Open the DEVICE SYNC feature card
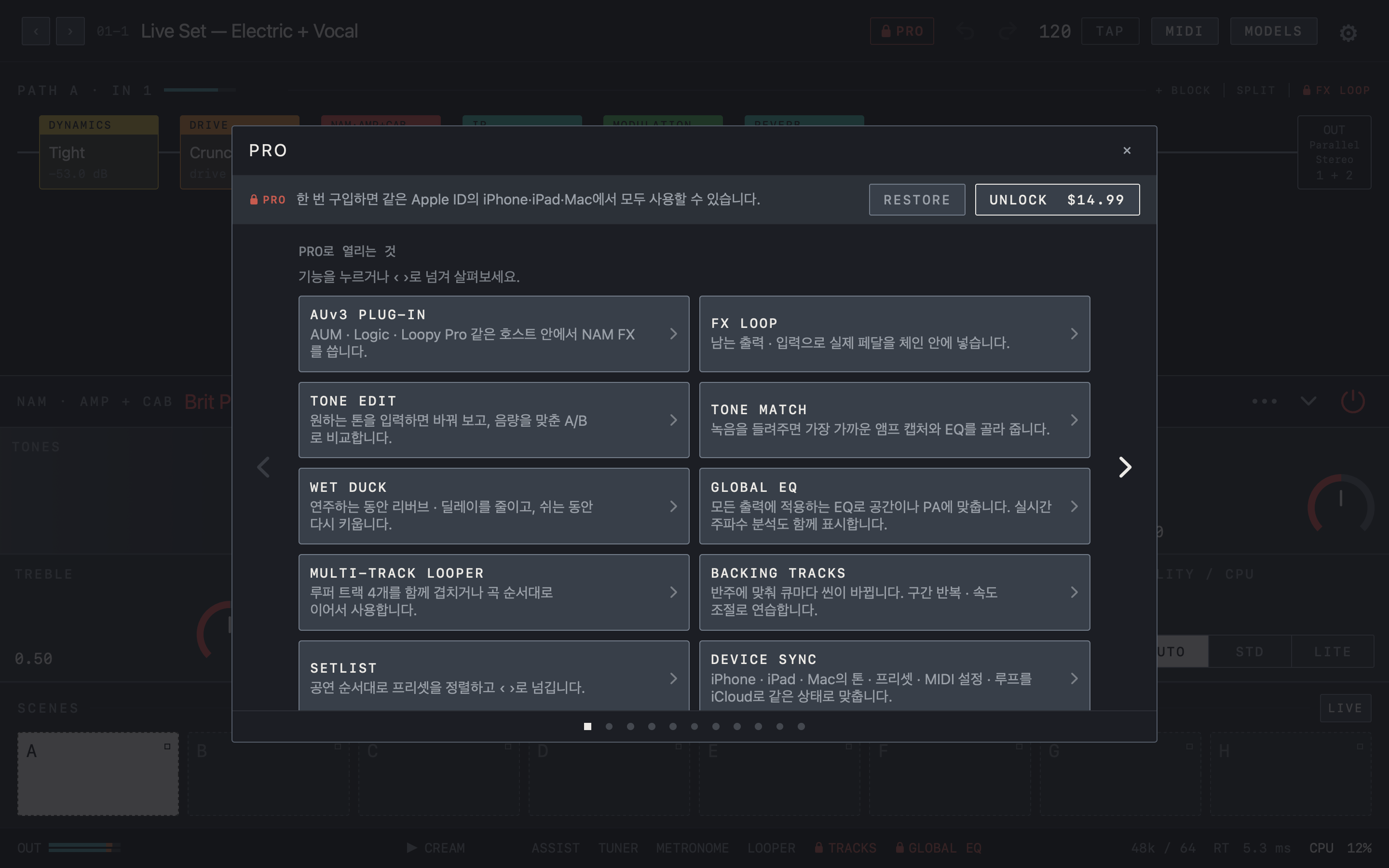The height and width of the screenshot is (868, 1389). [894, 676]
